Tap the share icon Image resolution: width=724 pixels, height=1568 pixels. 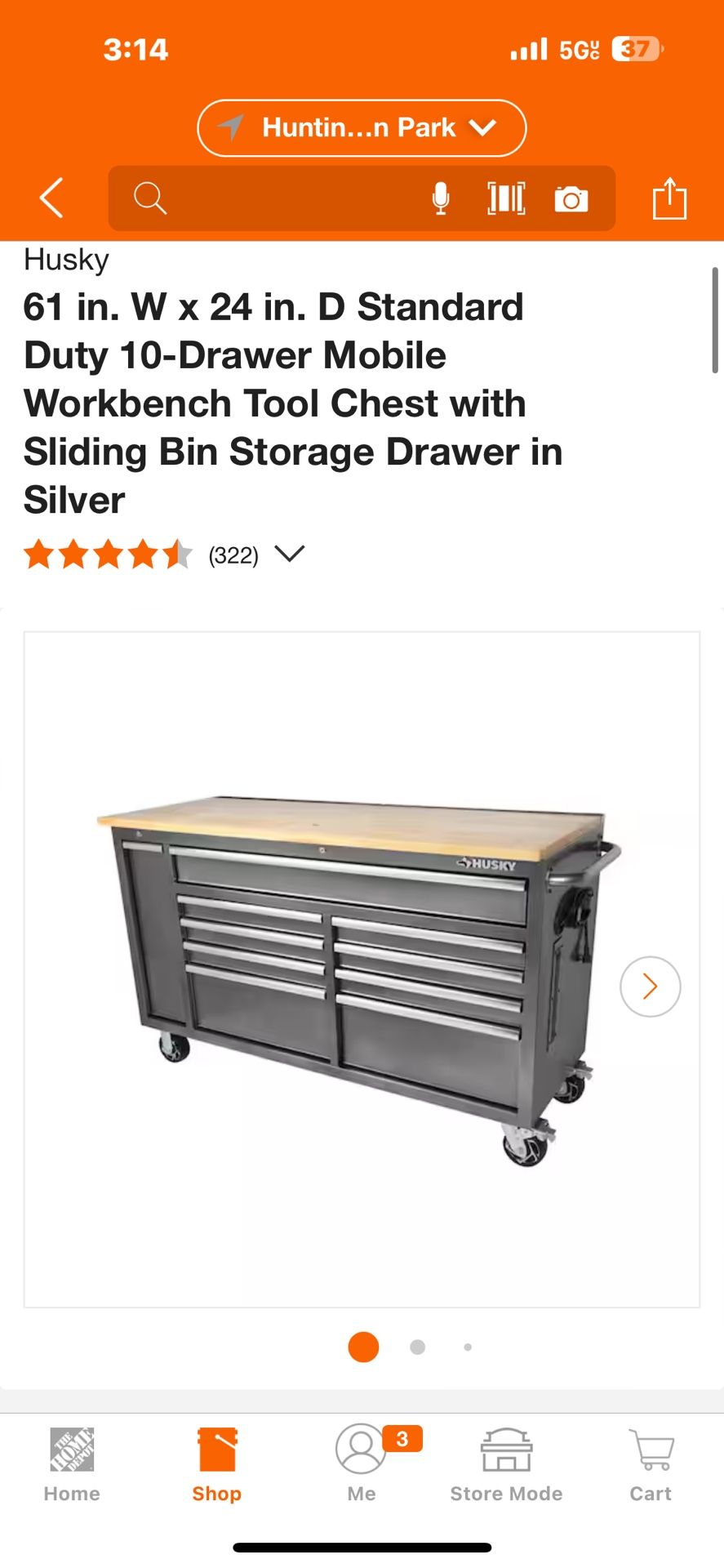(x=669, y=198)
